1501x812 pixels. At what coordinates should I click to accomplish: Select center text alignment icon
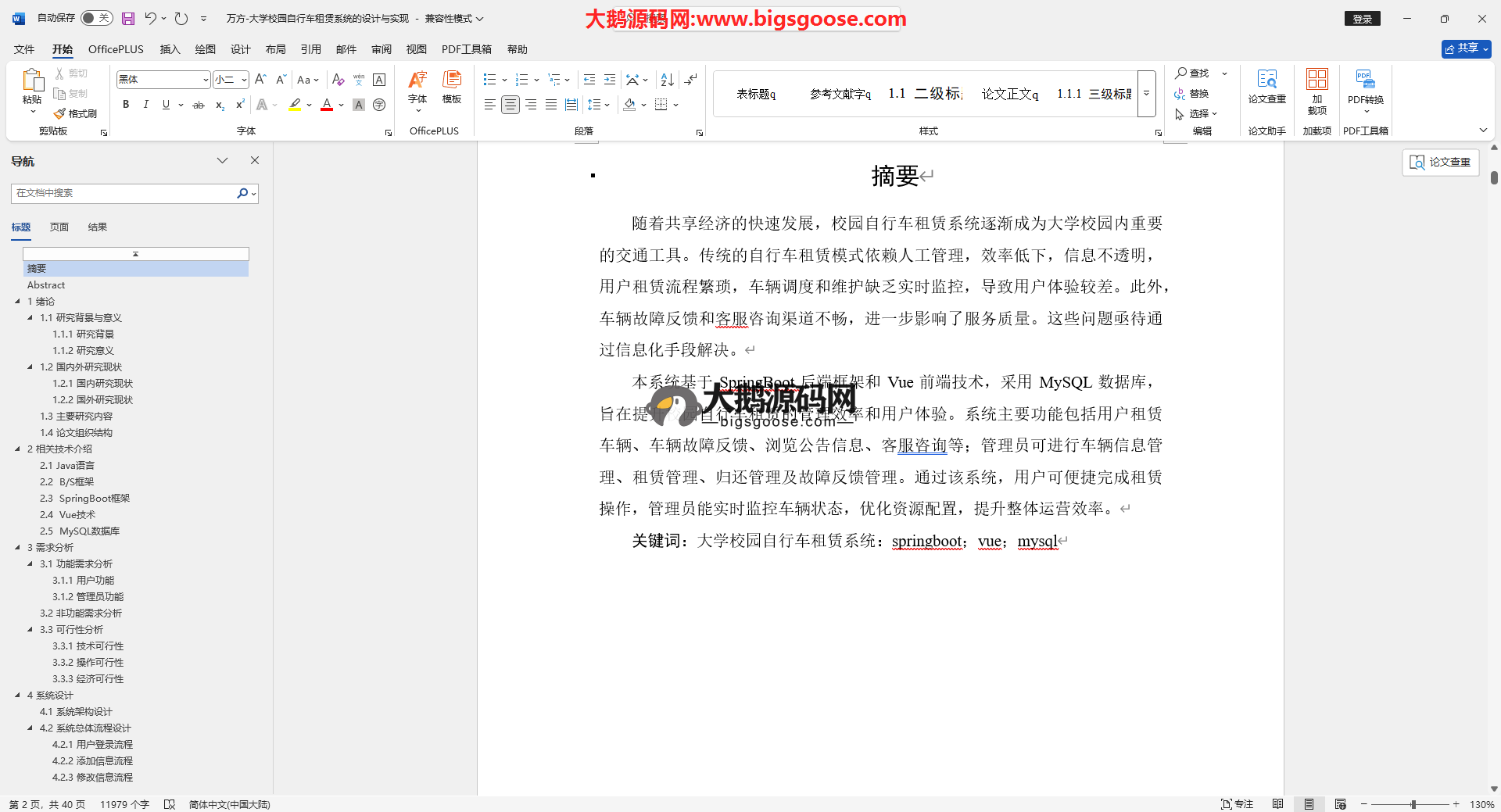510,105
